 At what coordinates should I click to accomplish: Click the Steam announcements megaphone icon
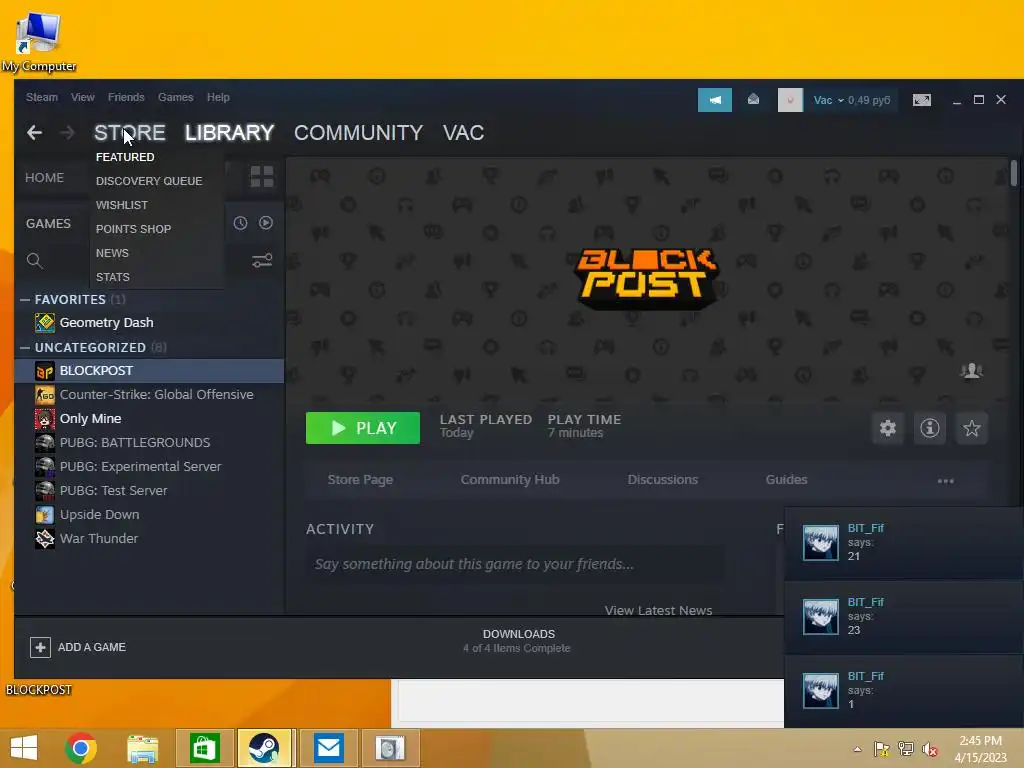click(x=714, y=100)
